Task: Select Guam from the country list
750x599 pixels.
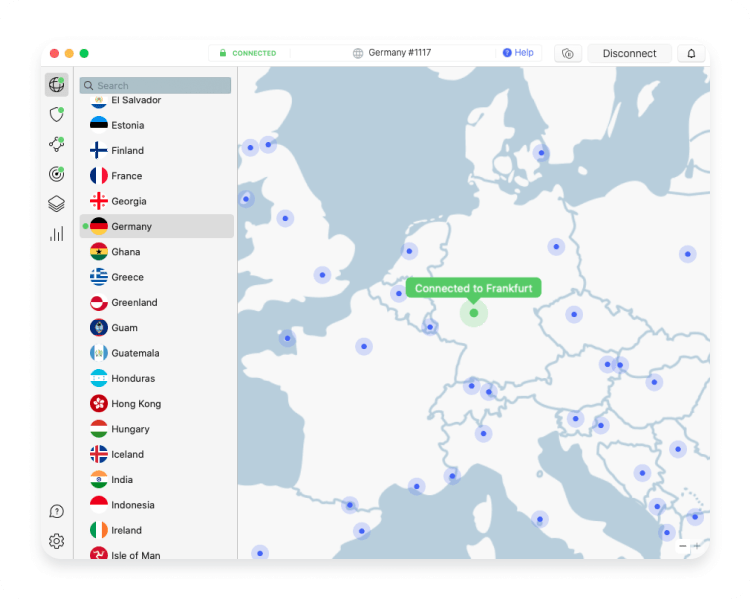Action: pos(157,328)
